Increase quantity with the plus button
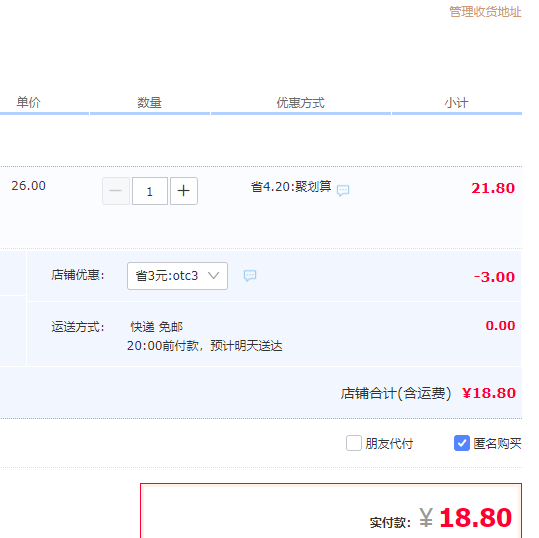Screen dimensions: 539x538 184,191
